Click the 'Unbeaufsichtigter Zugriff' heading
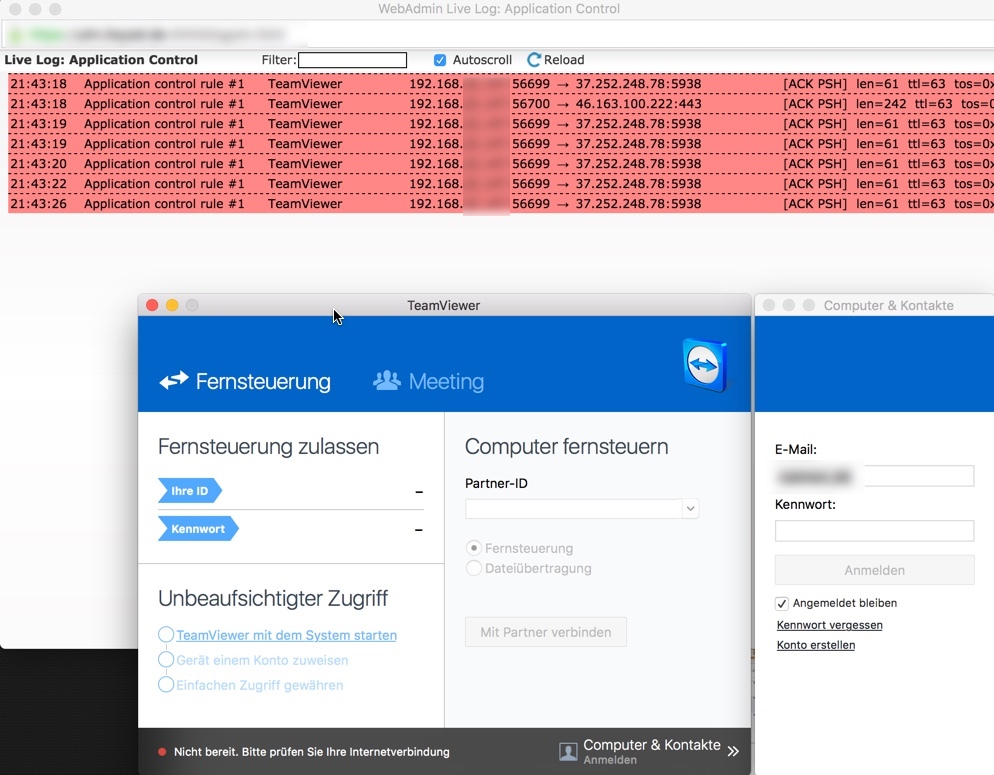994x775 pixels. coord(273,598)
